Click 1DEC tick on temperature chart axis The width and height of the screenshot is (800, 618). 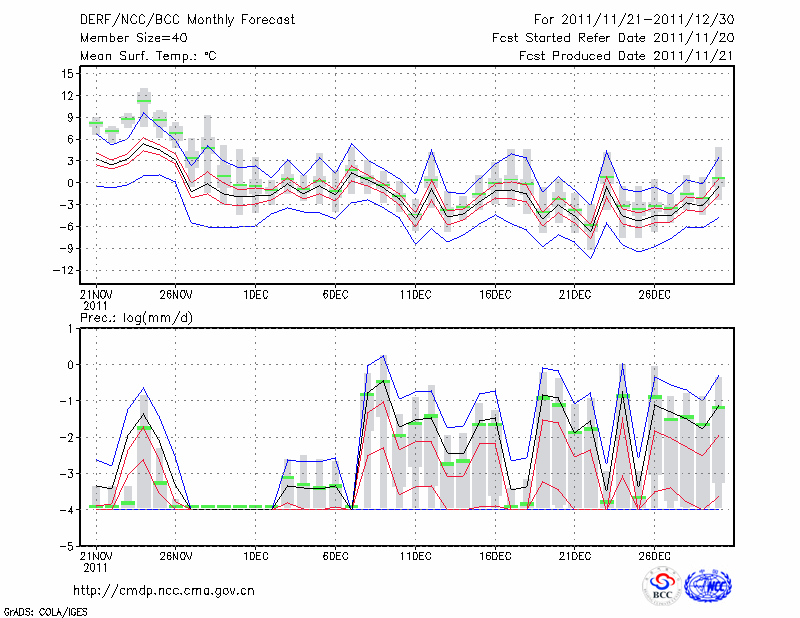pos(254,294)
